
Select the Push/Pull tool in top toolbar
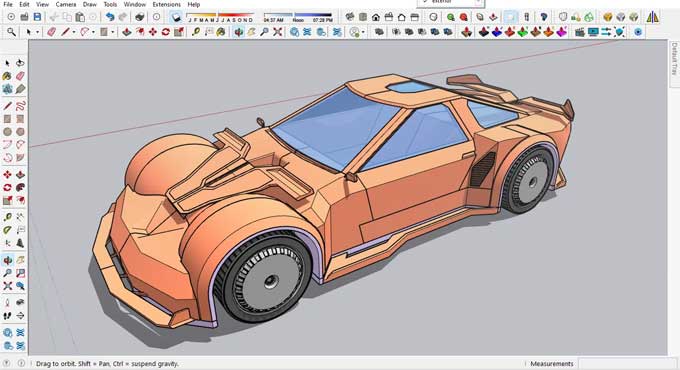(127, 32)
